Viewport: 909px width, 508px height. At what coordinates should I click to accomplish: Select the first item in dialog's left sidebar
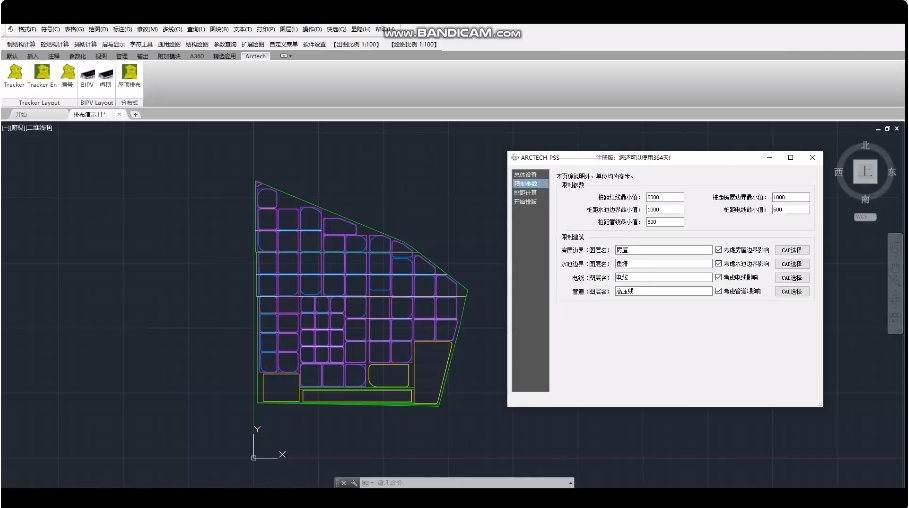(525, 174)
